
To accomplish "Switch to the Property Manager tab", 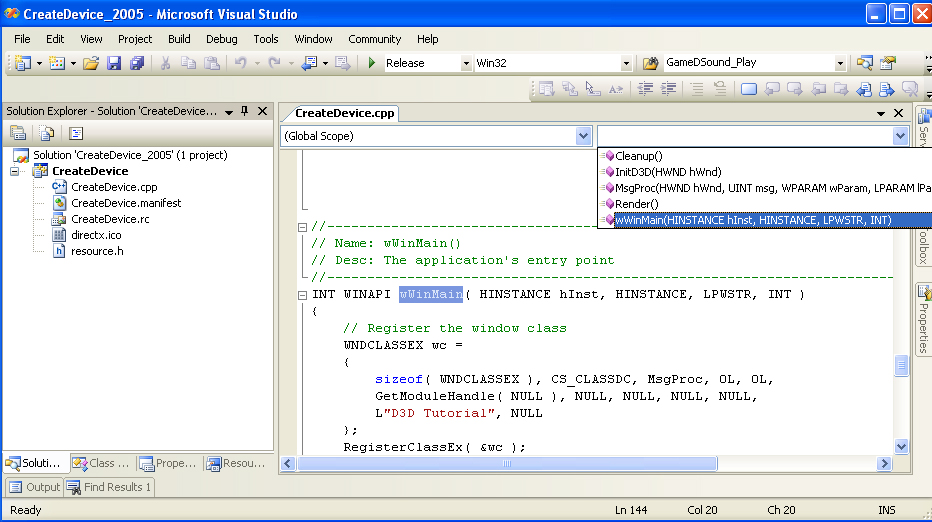I will [169, 463].
